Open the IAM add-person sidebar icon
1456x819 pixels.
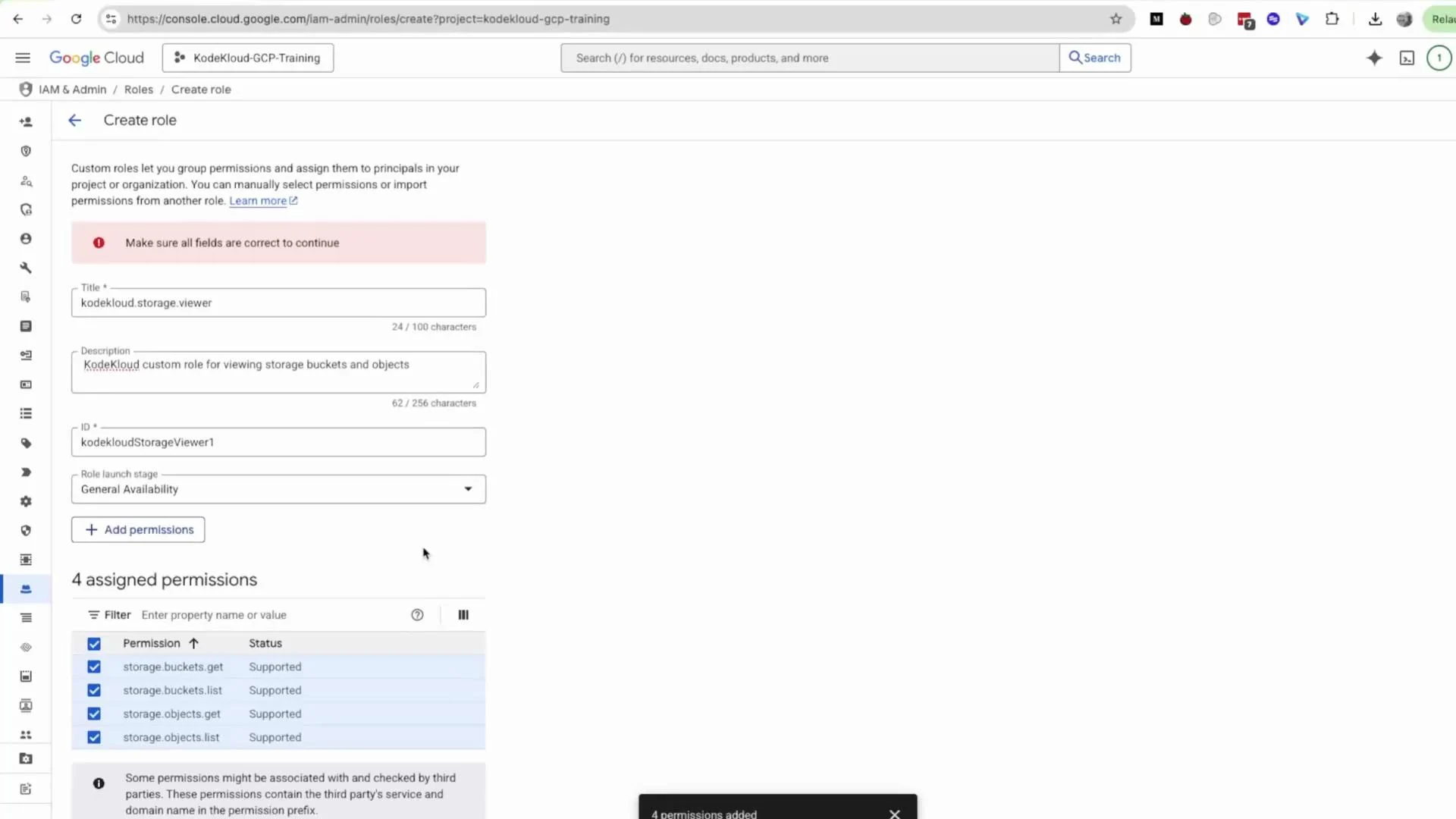26,121
